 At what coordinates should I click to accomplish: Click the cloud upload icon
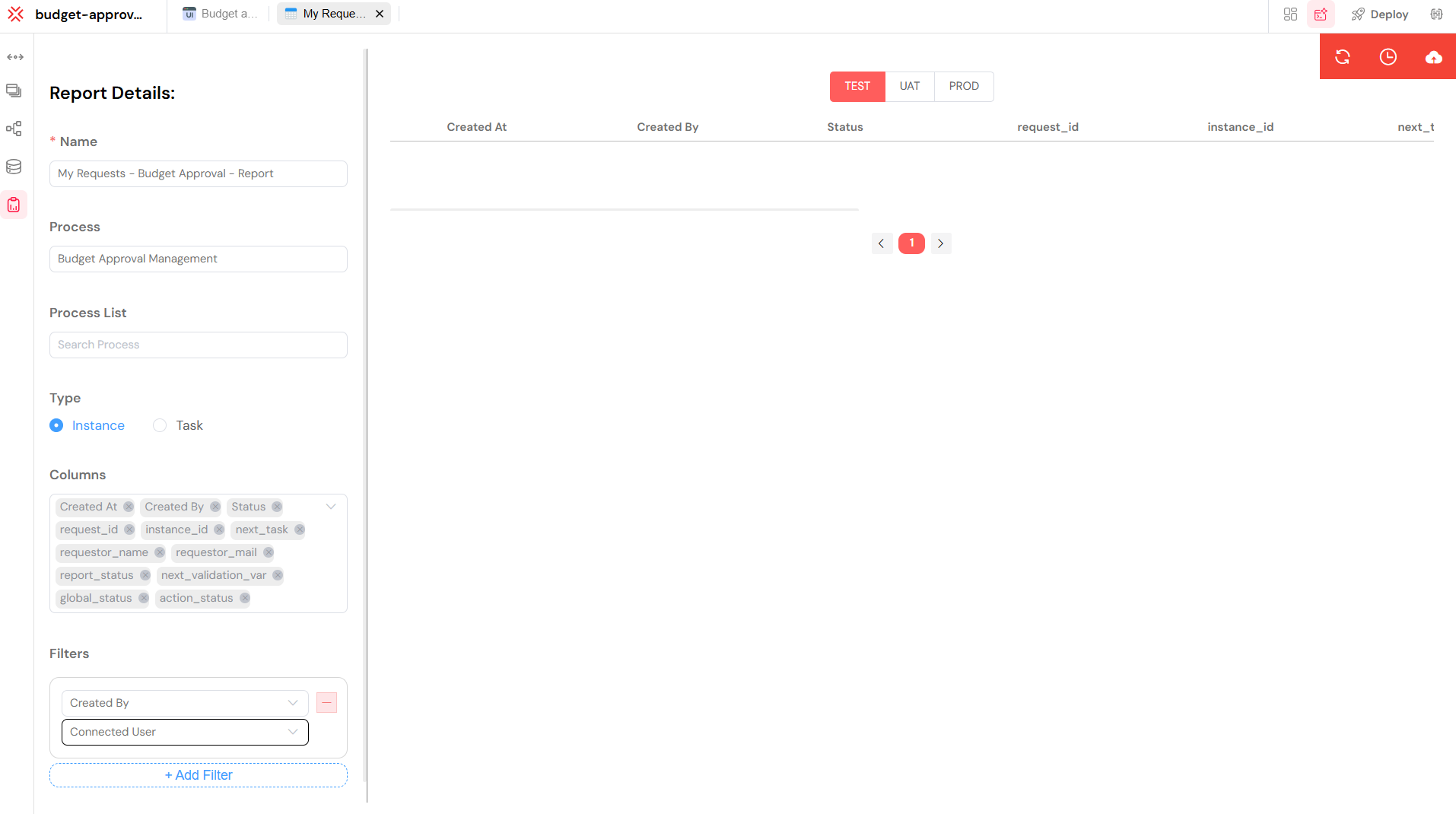coord(1434,57)
